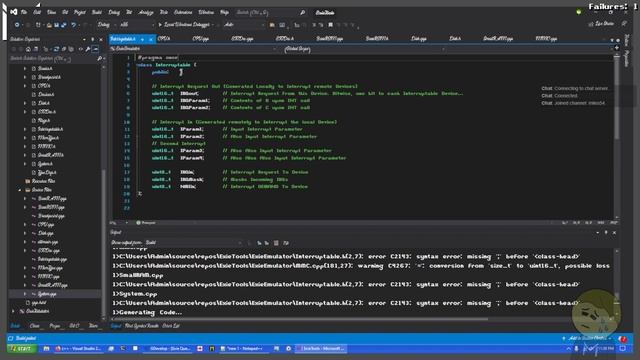Switch to the CPU.cpp editor tab
Viewport: 640px width, 360px height.
point(200,39)
